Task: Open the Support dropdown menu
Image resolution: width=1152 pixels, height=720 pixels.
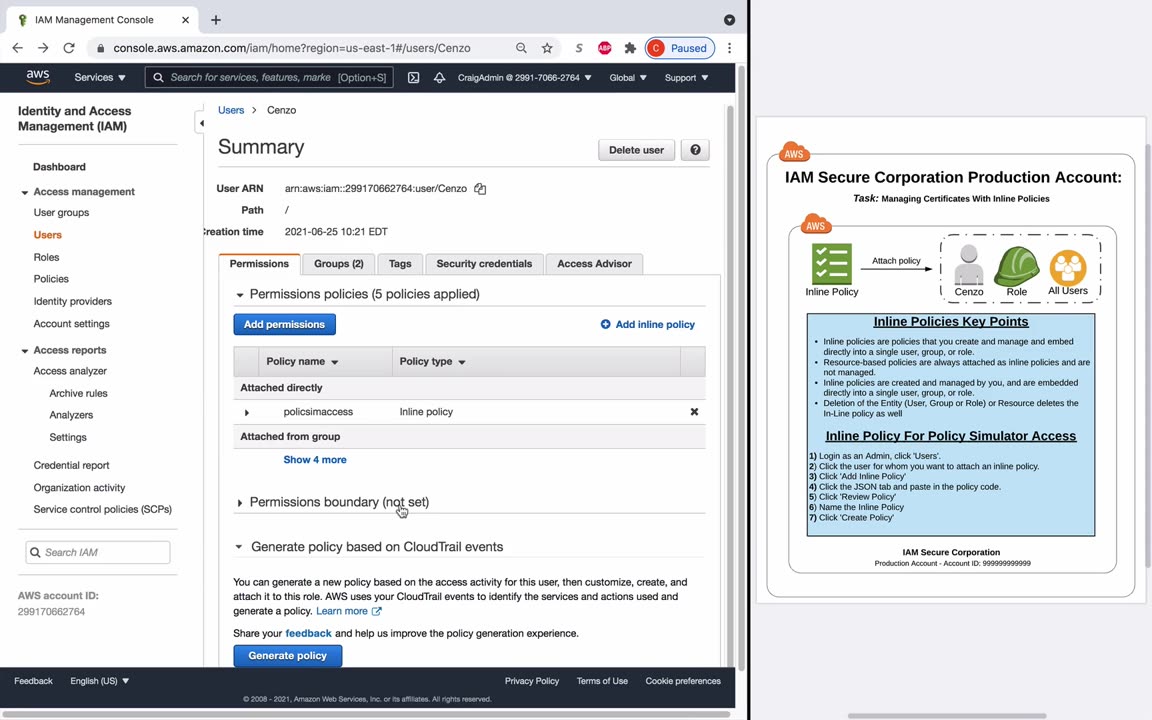Action: click(x=686, y=77)
